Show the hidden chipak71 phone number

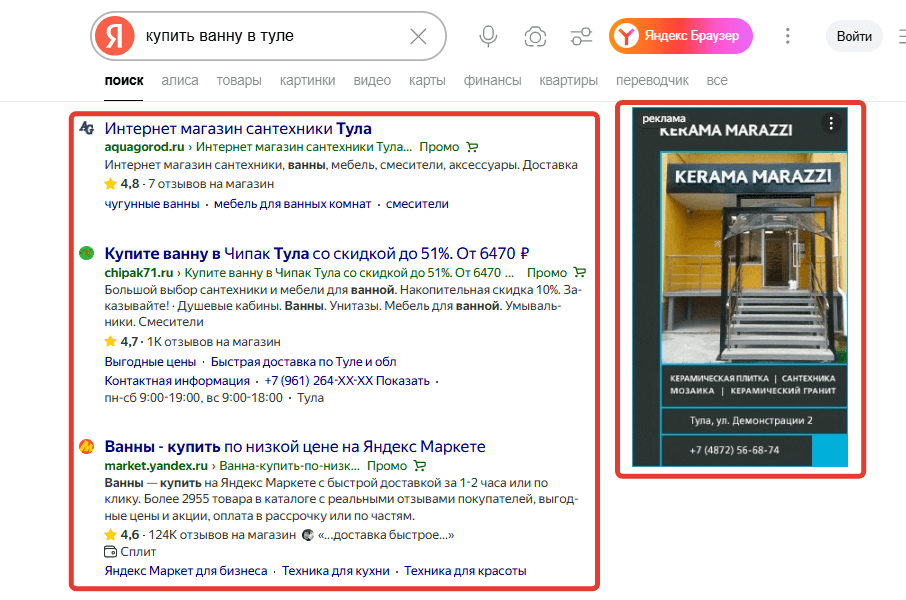(x=405, y=381)
